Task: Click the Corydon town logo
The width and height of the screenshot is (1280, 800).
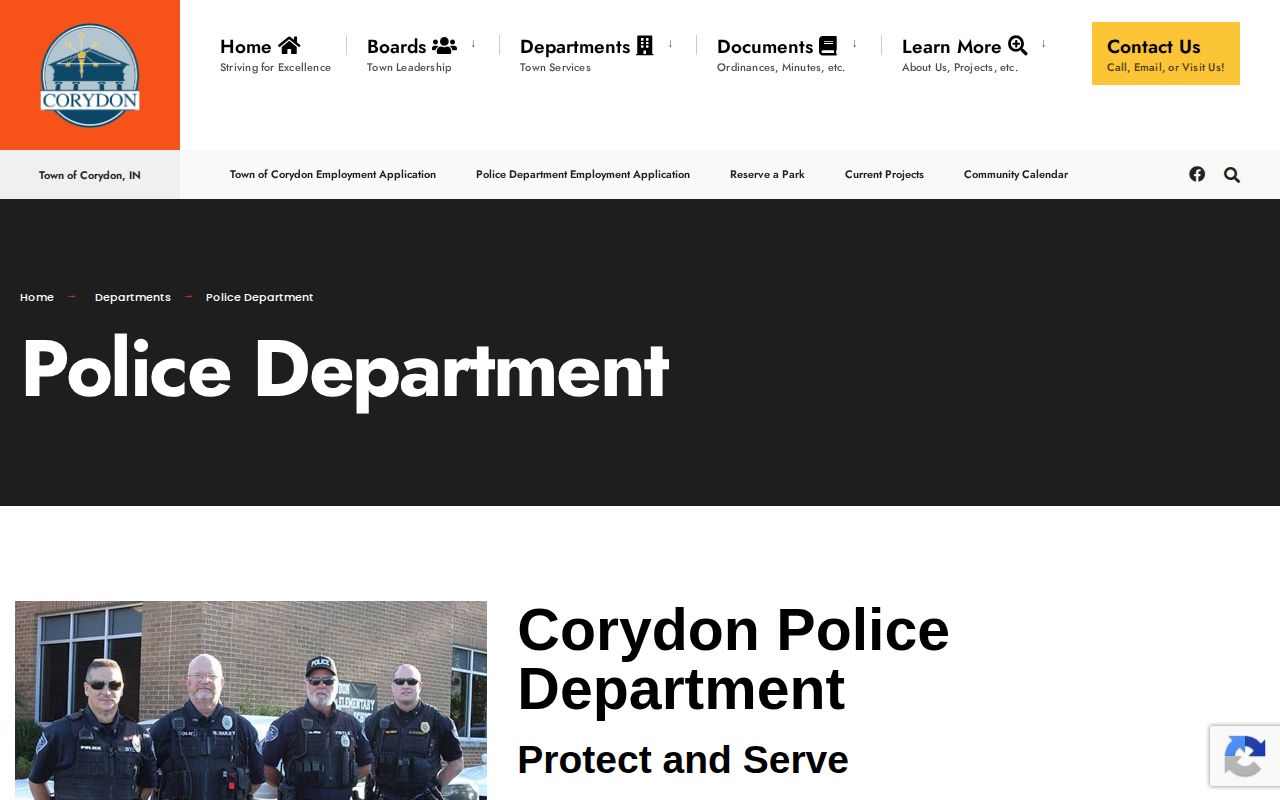Action: 90,75
